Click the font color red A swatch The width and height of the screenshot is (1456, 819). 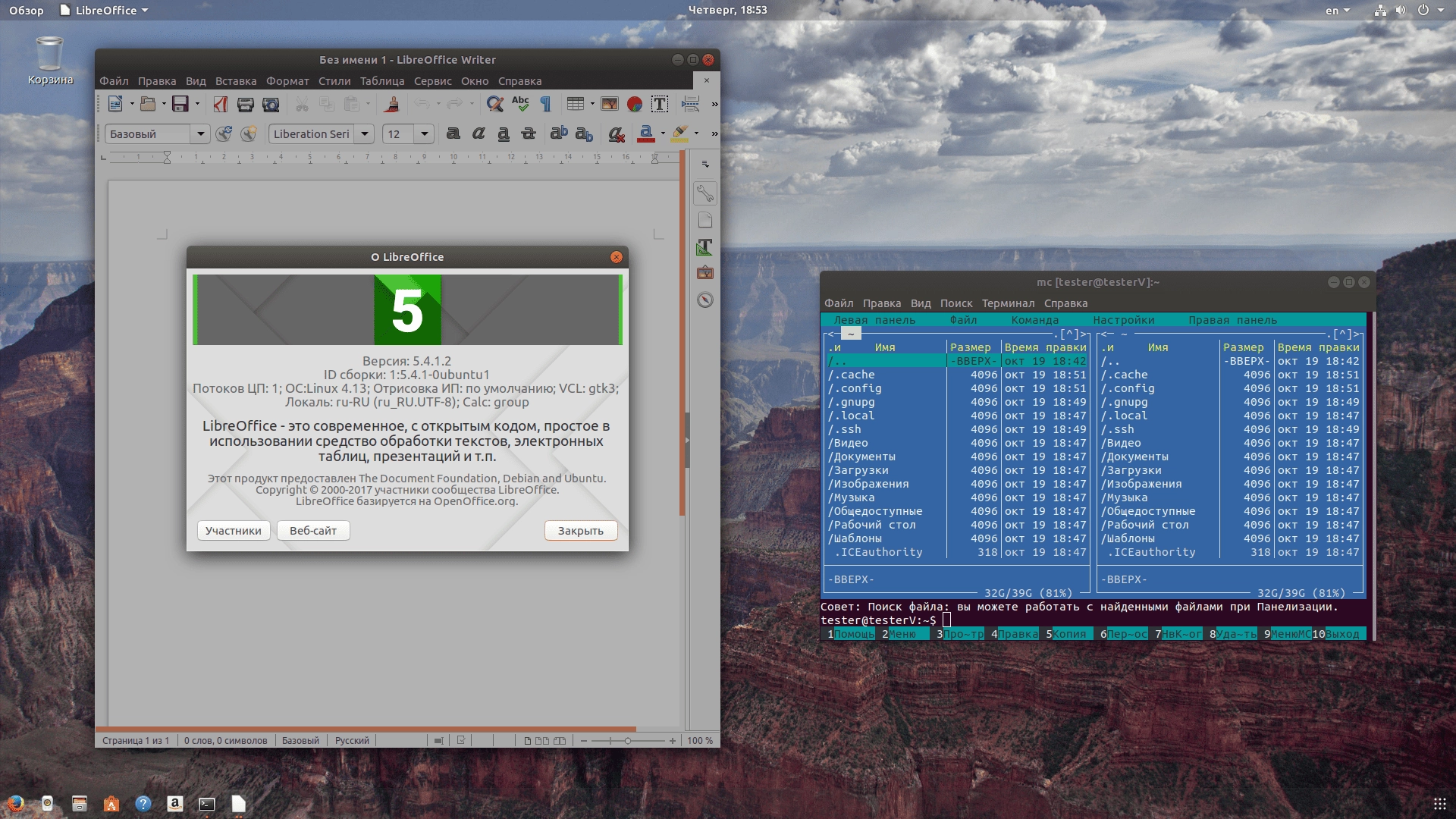pos(646,134)
